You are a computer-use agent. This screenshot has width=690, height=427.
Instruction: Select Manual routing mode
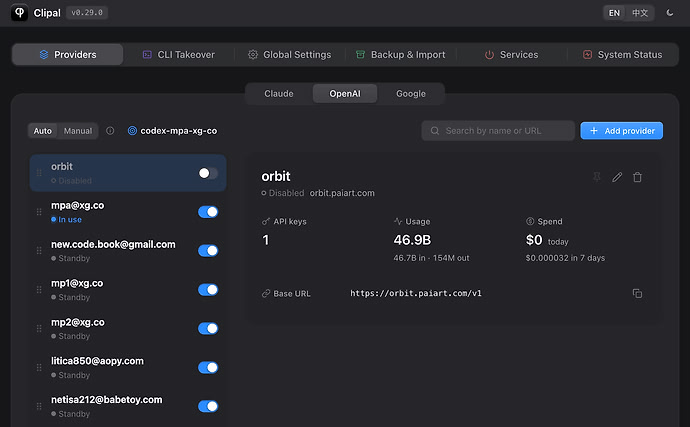click(x=78, y=131)
